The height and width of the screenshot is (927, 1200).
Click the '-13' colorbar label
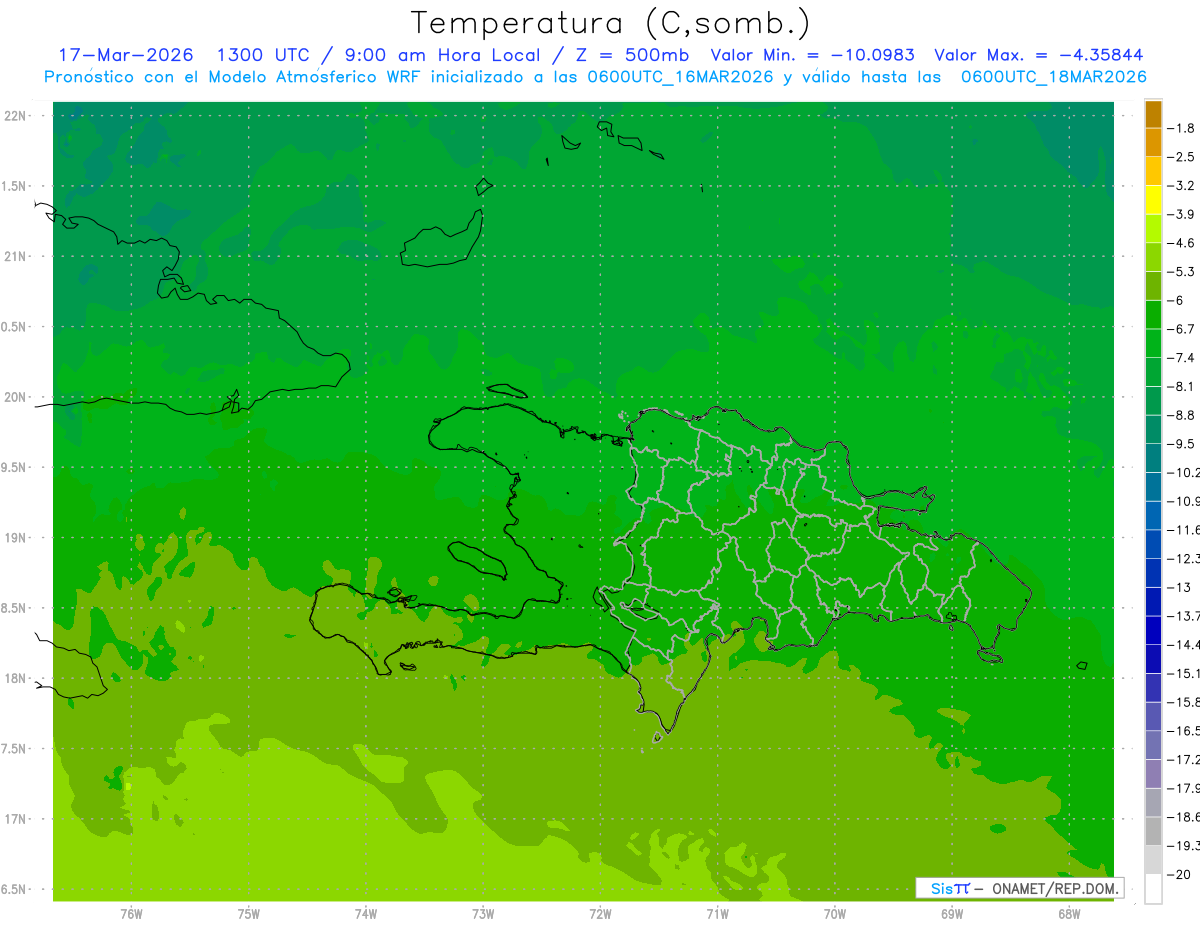point(1178,587)
